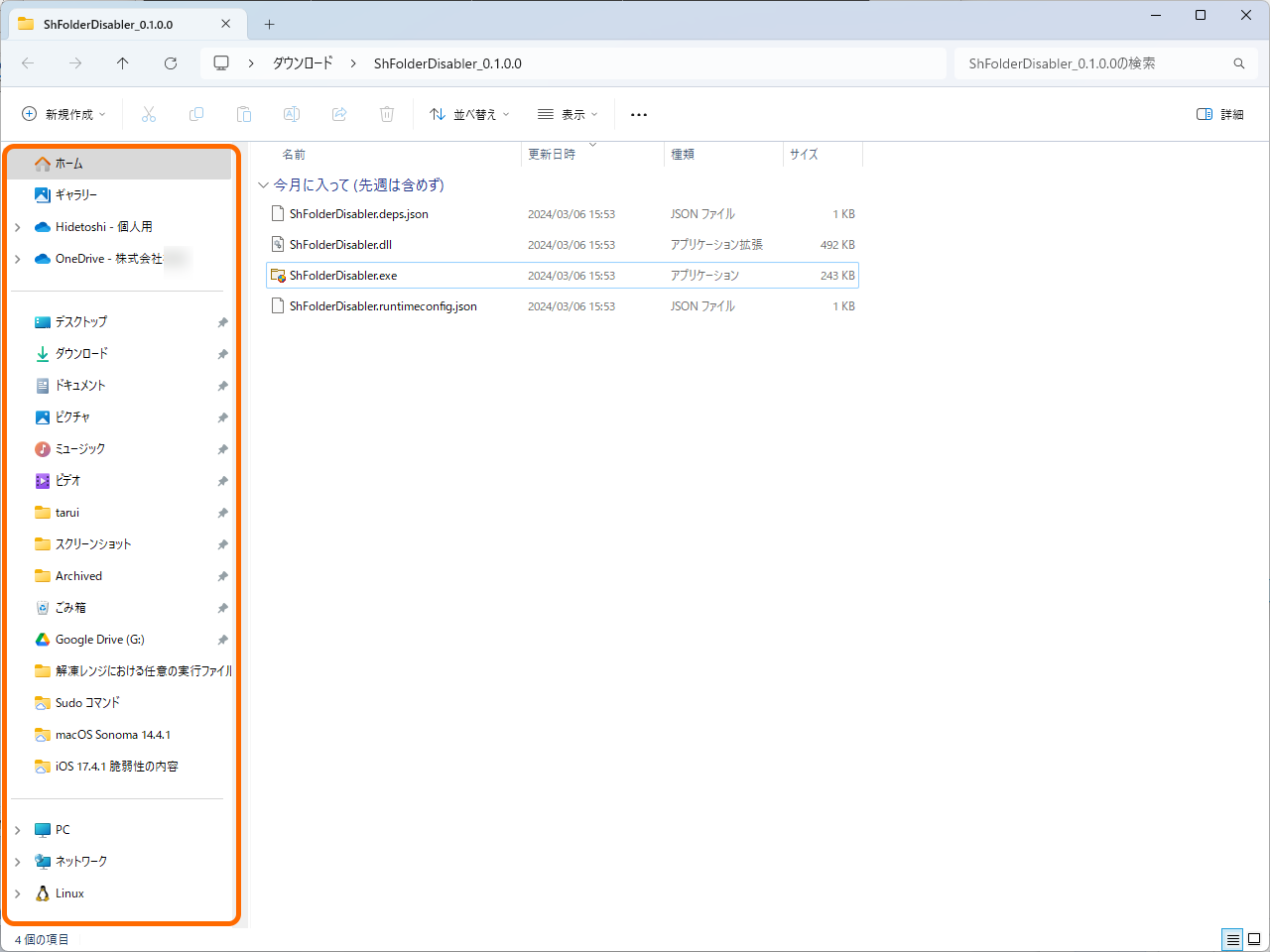Expand the Linux tree node

coord(18,893)
